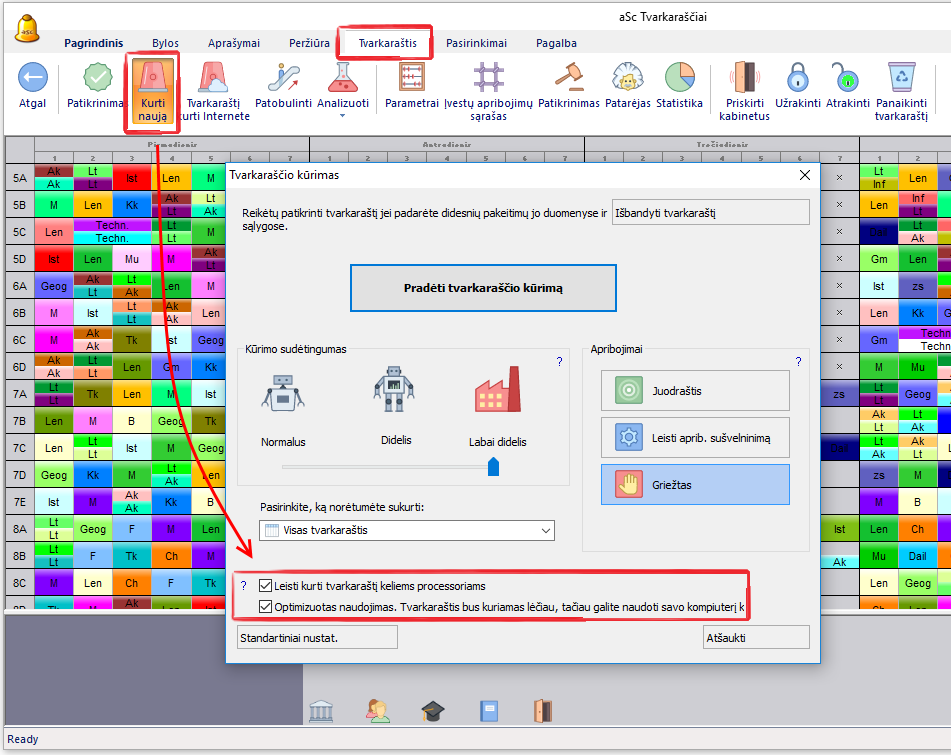Open the Statistika pie chart icon

679,78
